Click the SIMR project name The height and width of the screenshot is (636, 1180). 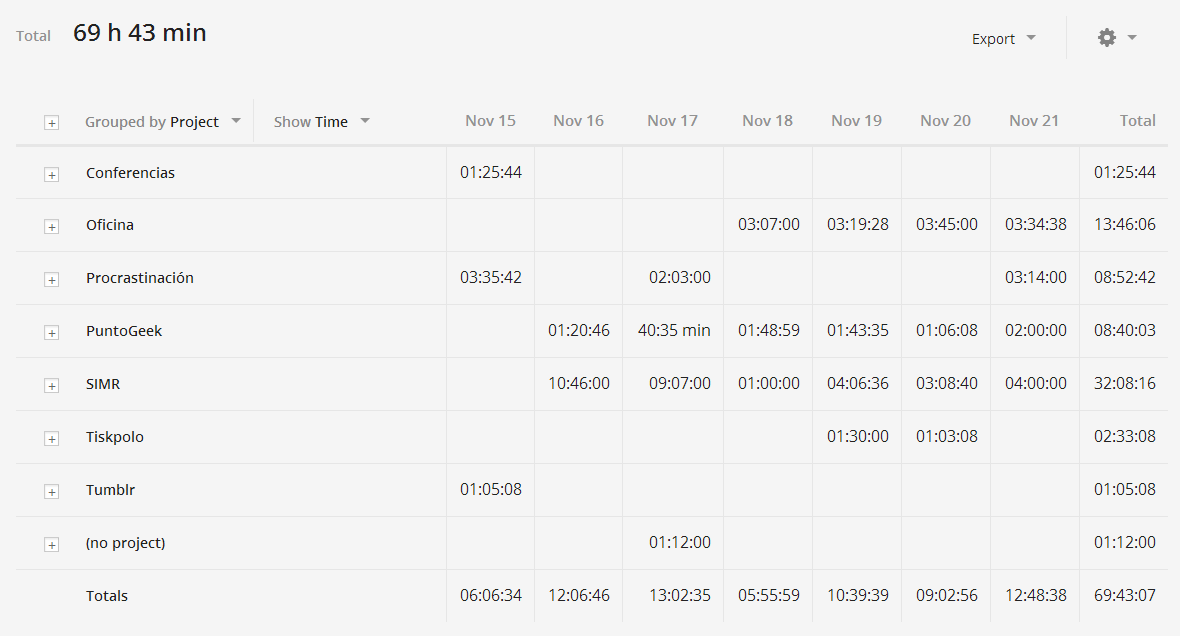point(103,384)
